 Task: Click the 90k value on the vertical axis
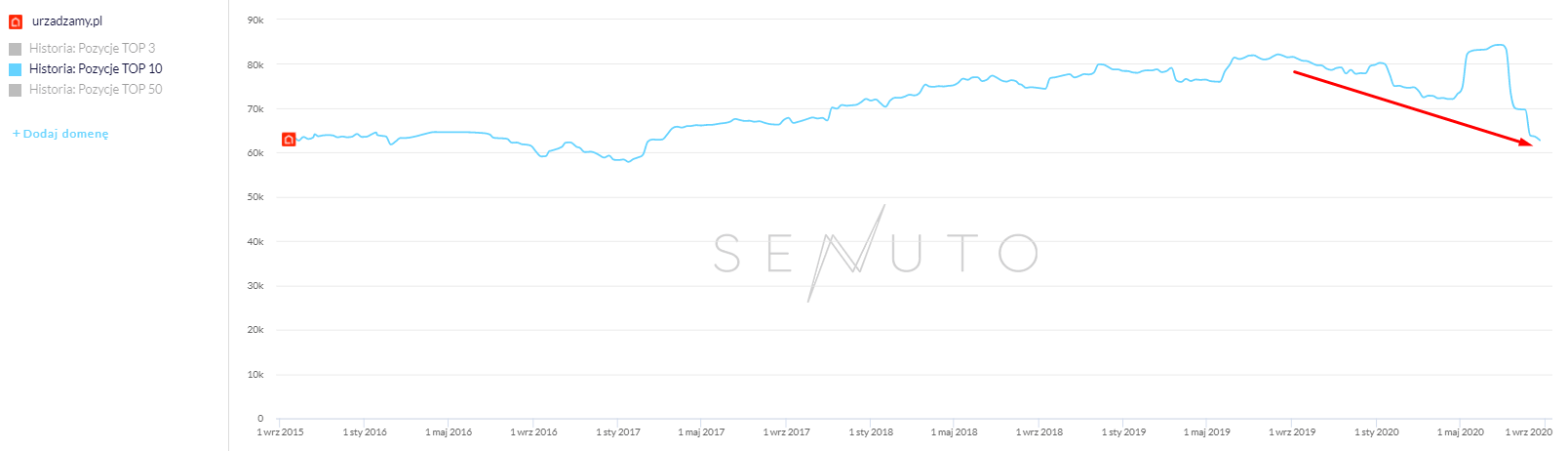(x=255, y=20)
